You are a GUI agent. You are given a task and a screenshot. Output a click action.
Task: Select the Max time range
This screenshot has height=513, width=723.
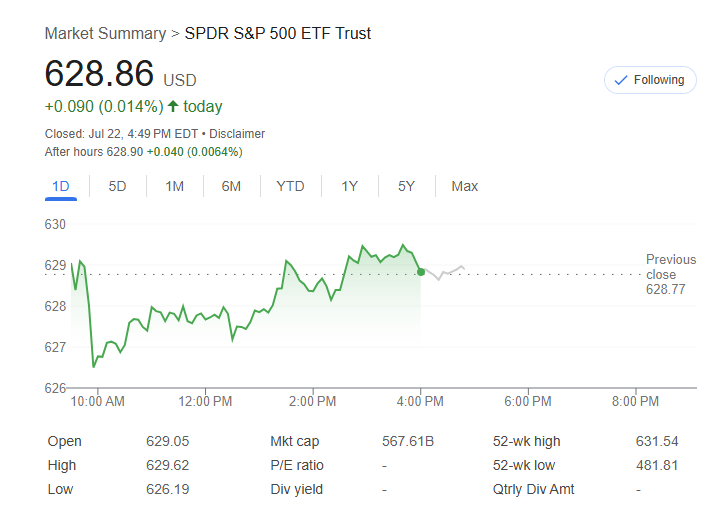[x=464, y=186]
